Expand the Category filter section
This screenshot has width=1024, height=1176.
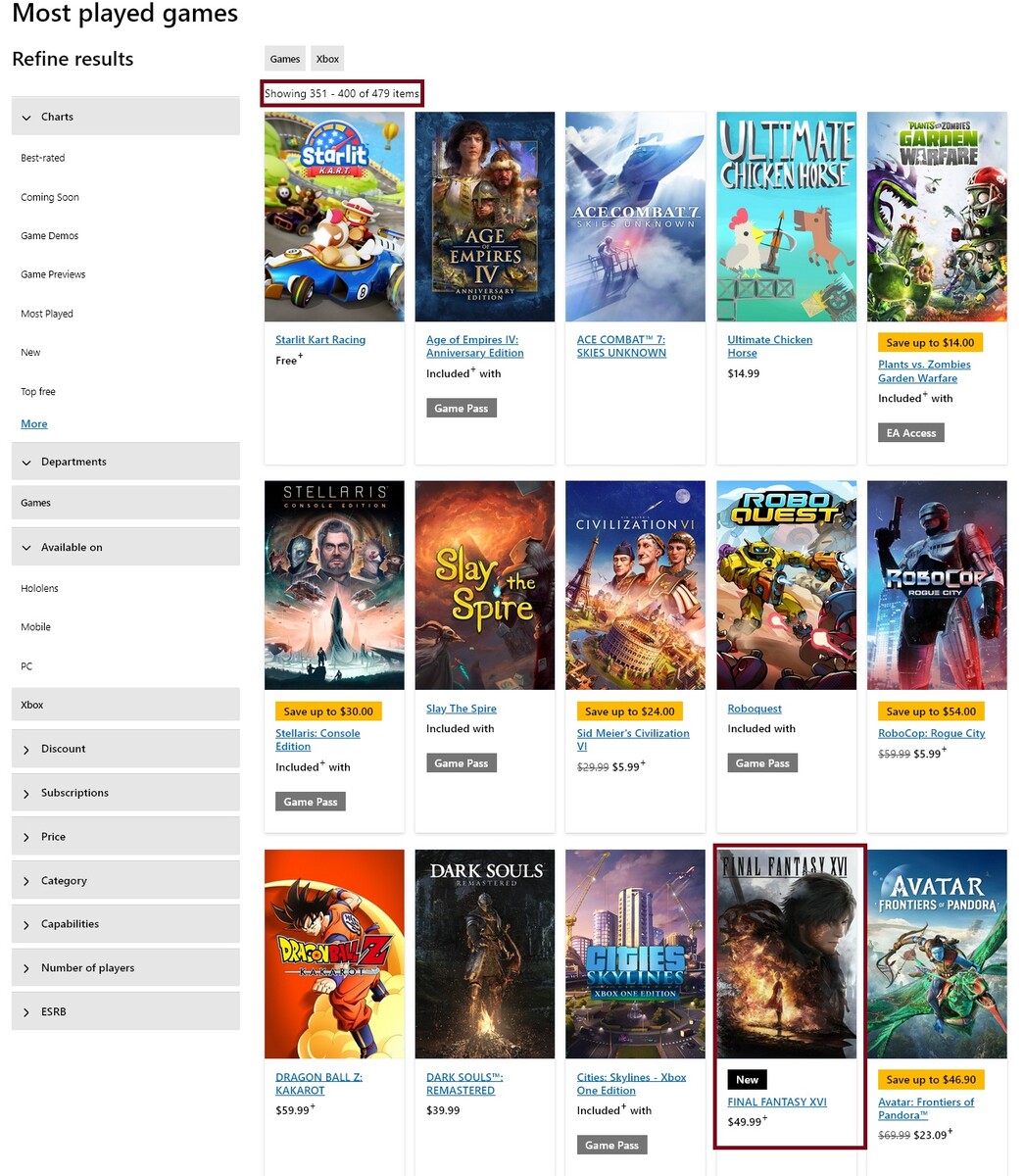click(125, 880)
